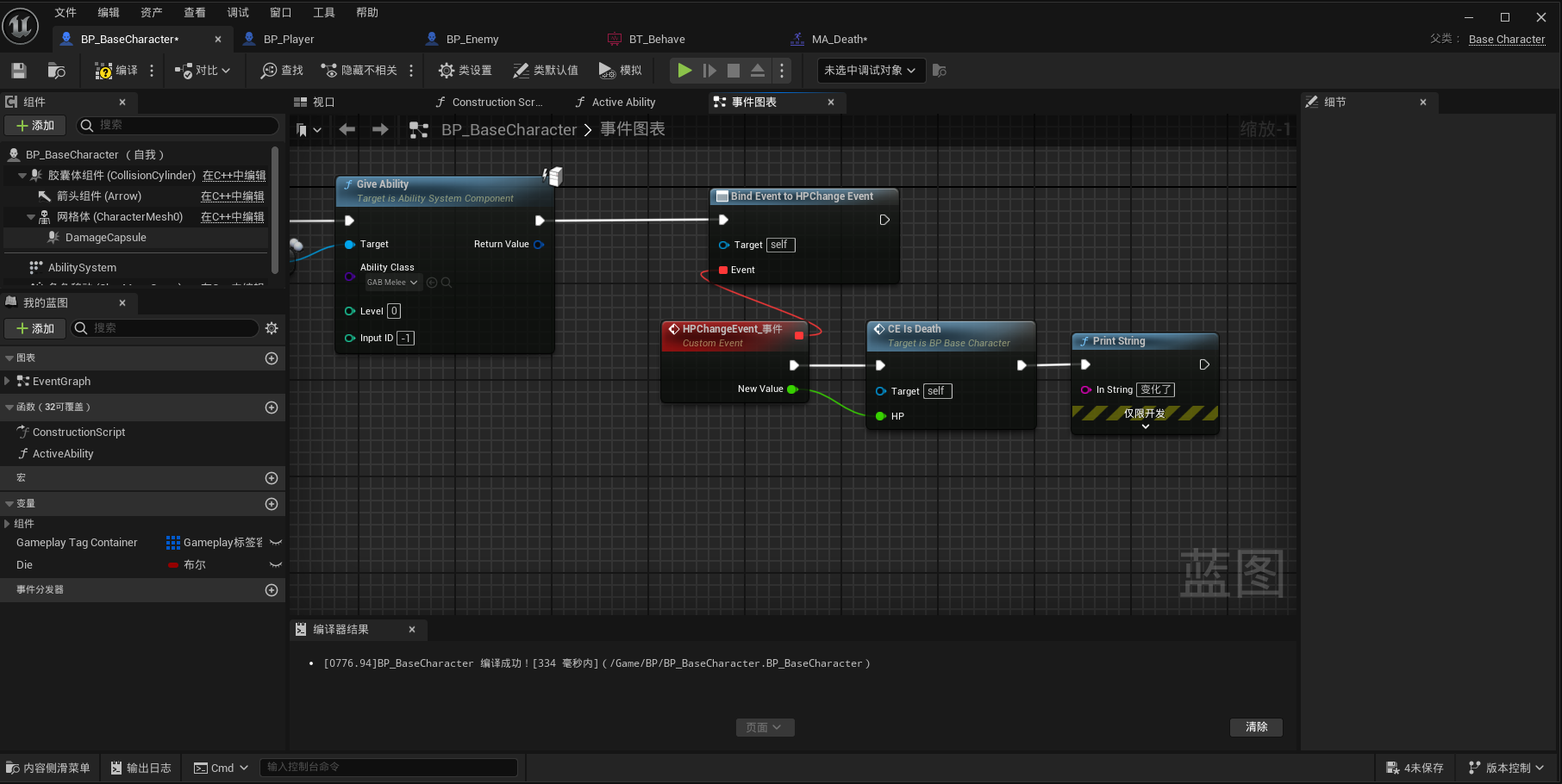Viewport: 1562px width, 784px height.
Task: Click the 查找 find tool
Action: coord(282,71)
